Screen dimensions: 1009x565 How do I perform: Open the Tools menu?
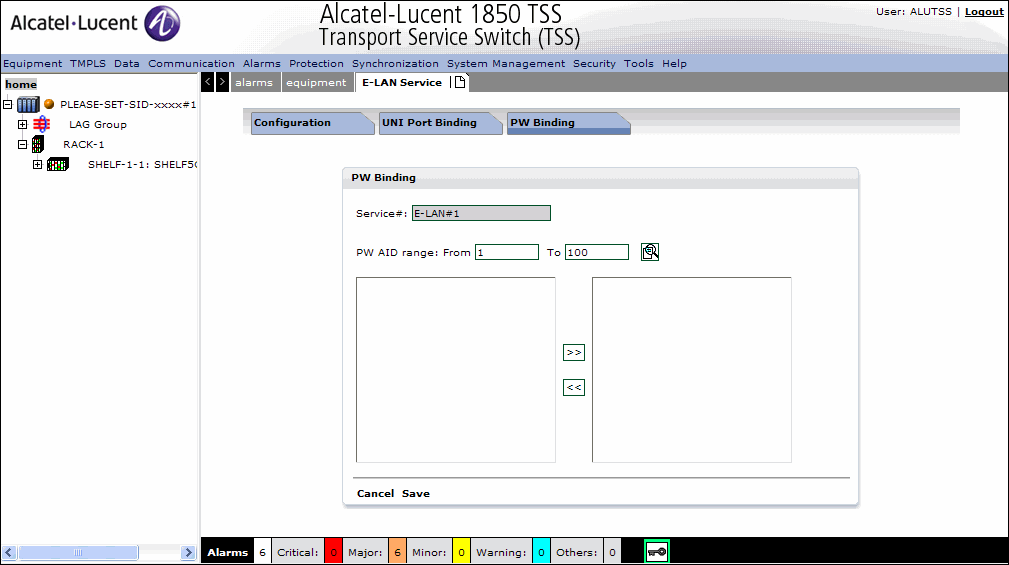pos(638,63)
